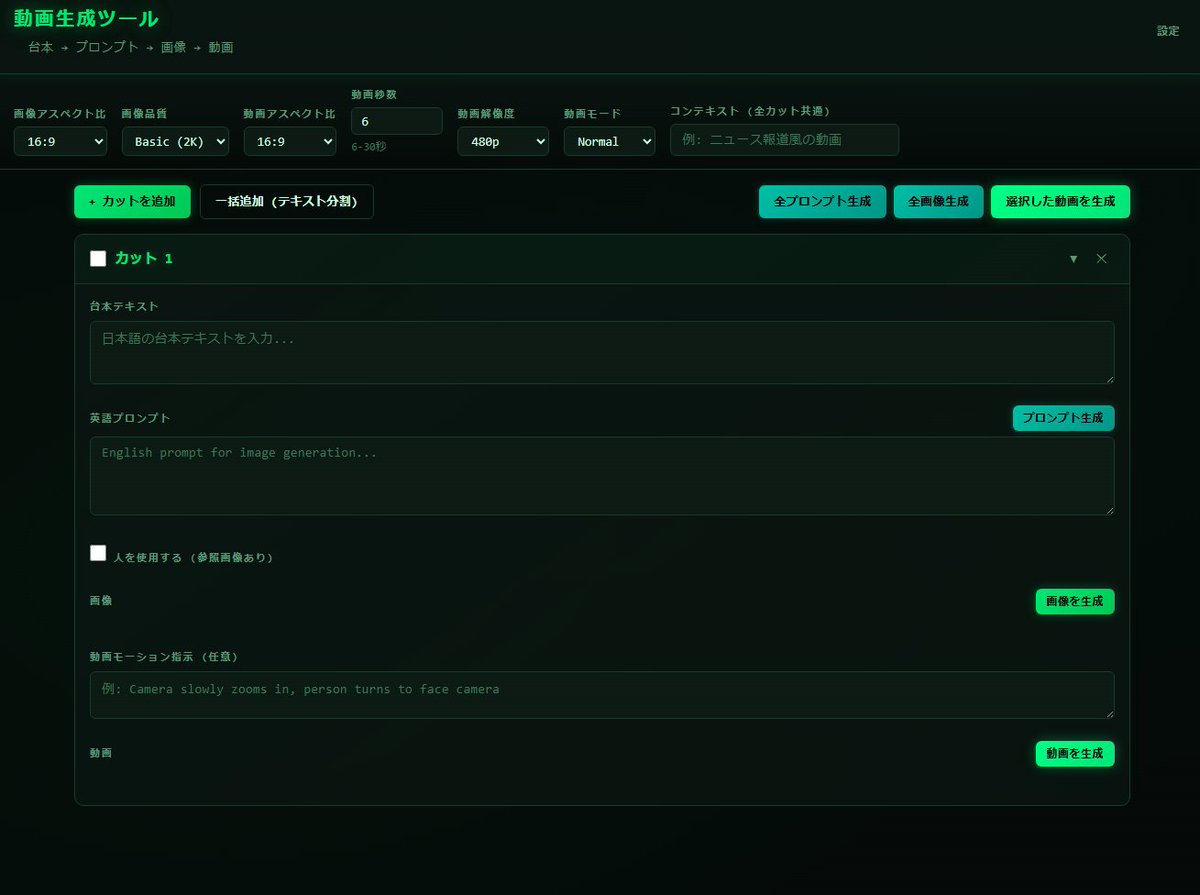The height and width of the screenshot is (895, 1200).
Task: Focus the 動画モーション指示 textarea
Action: click(x=602, y=695)
